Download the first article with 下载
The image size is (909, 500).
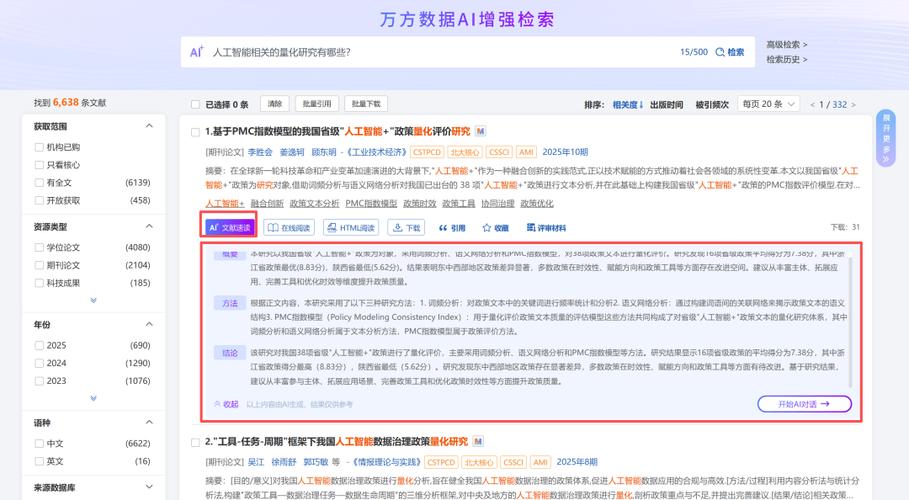pyautogui.click(x=406, y=227)
